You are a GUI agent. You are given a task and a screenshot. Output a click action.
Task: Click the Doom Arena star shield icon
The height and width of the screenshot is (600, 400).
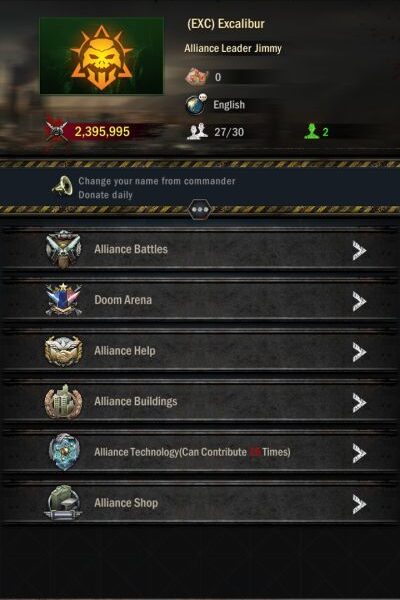click(63, 300)
